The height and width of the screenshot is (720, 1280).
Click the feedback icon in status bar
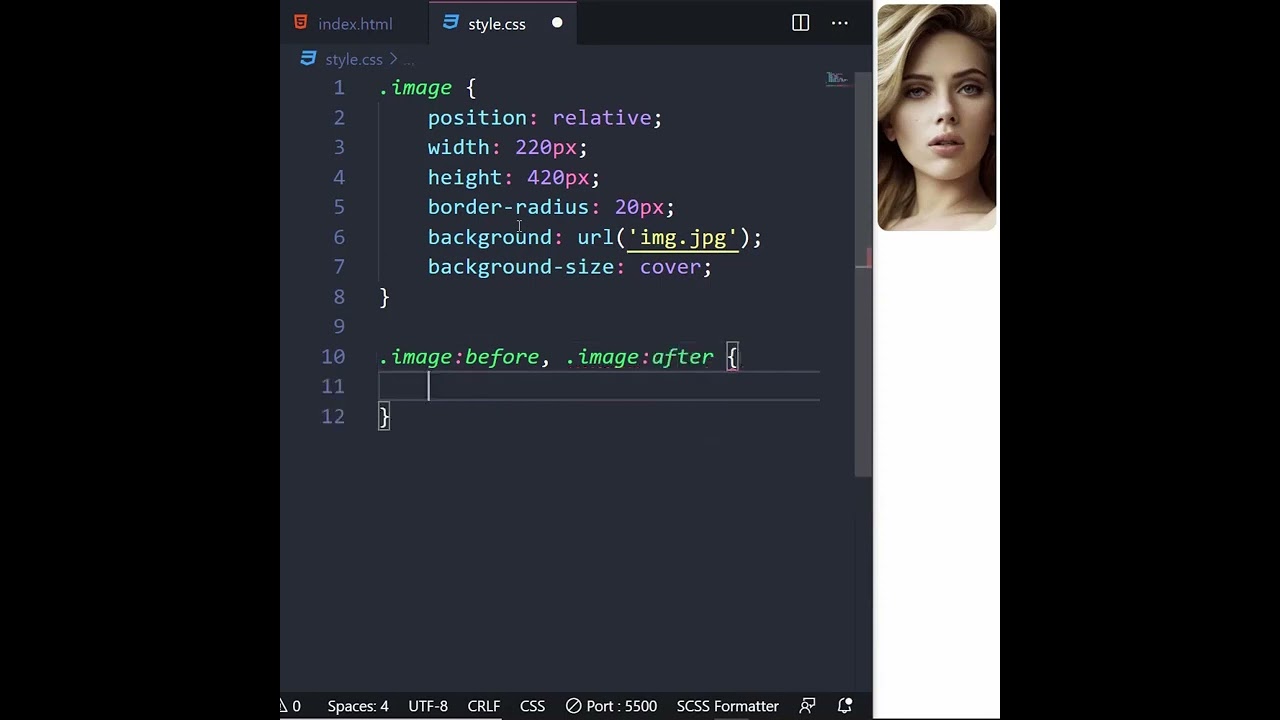pos(808,706)
